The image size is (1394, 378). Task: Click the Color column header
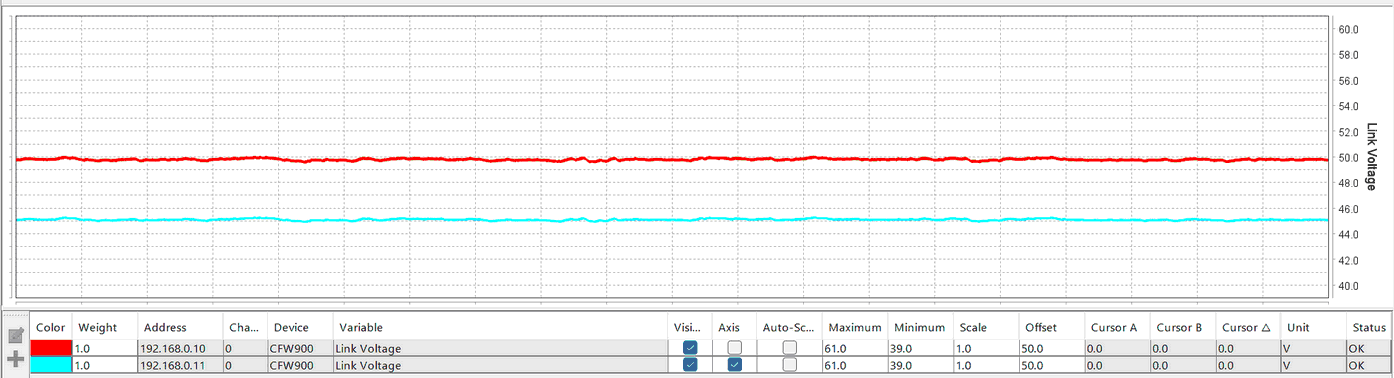51,327
